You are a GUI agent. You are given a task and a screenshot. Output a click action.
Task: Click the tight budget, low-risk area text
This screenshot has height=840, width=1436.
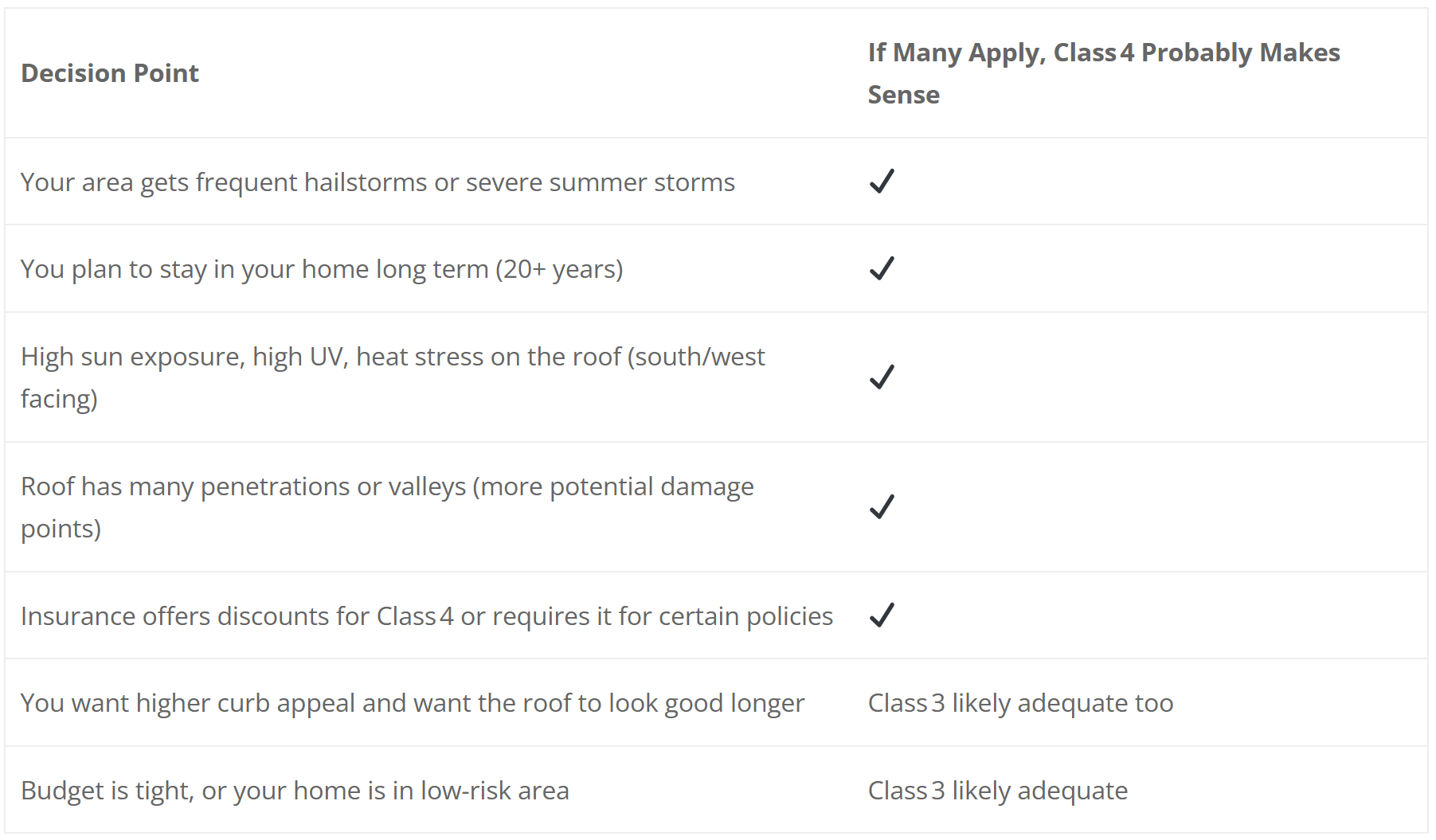pos(295,791)
